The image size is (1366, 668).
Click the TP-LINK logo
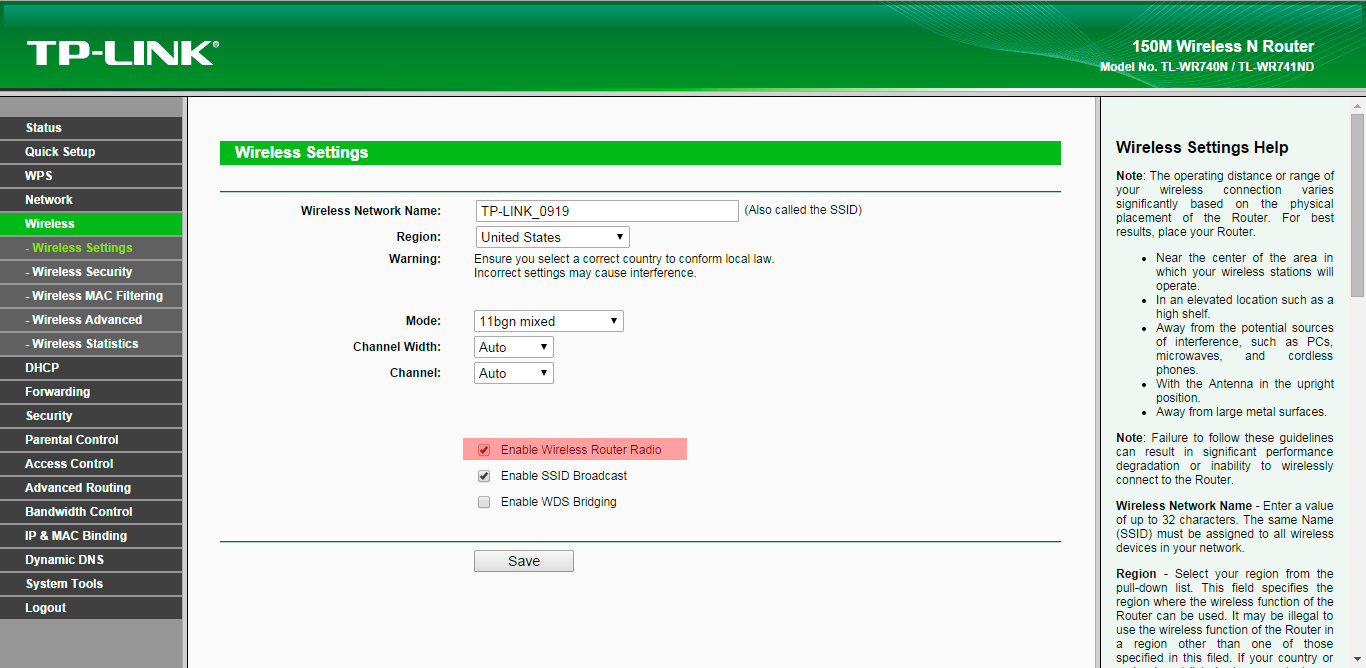(123, 53)
